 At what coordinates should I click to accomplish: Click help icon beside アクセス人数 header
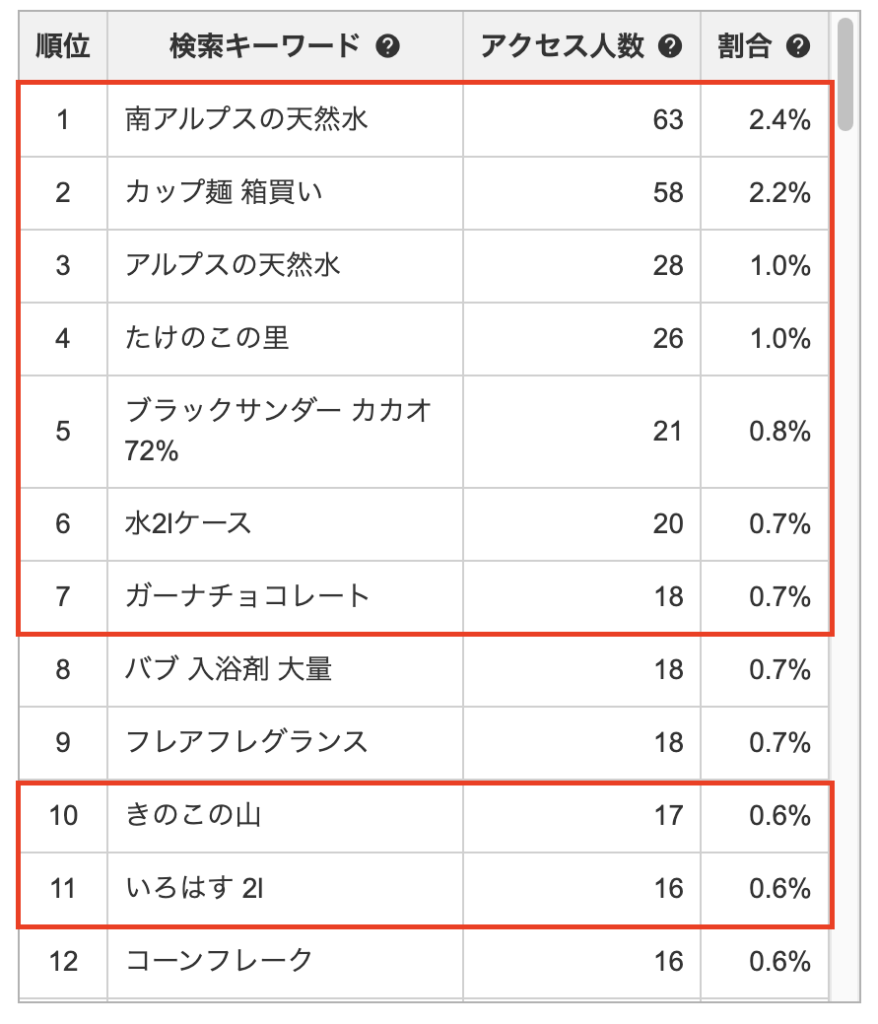pyautogui.click(x=670, y=46)
